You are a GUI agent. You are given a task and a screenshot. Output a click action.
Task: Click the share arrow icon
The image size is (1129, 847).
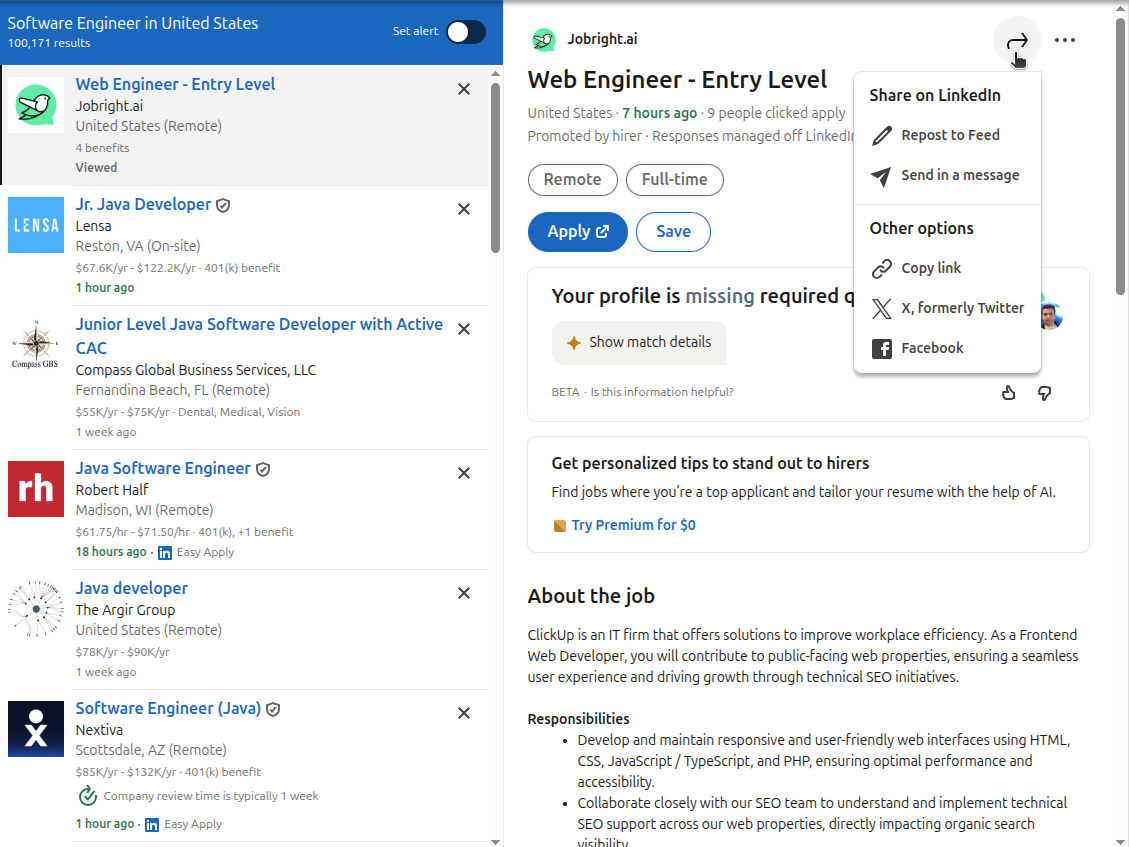[1017, 40]
